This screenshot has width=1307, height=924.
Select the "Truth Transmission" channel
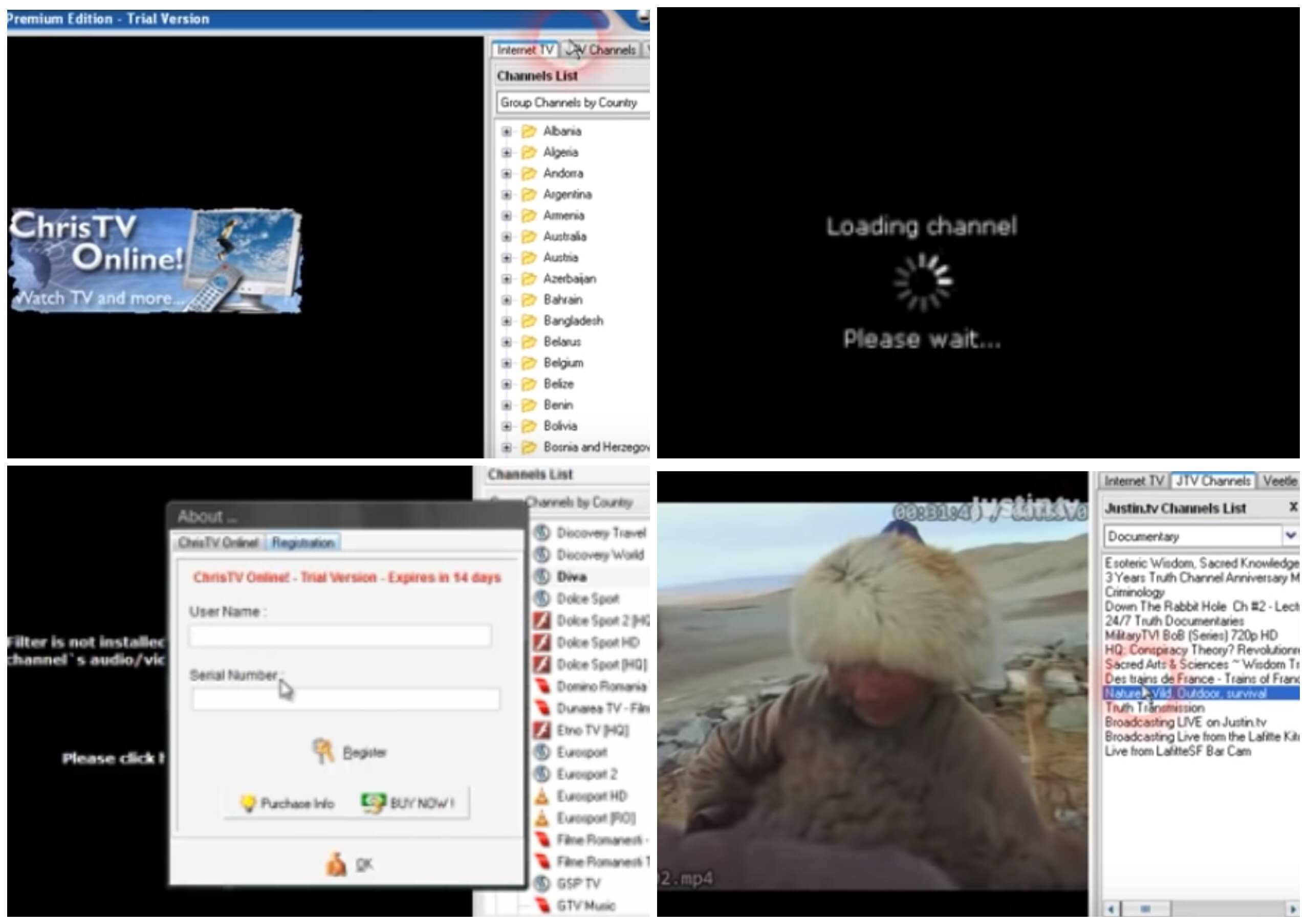click(x=1154, y=708)
